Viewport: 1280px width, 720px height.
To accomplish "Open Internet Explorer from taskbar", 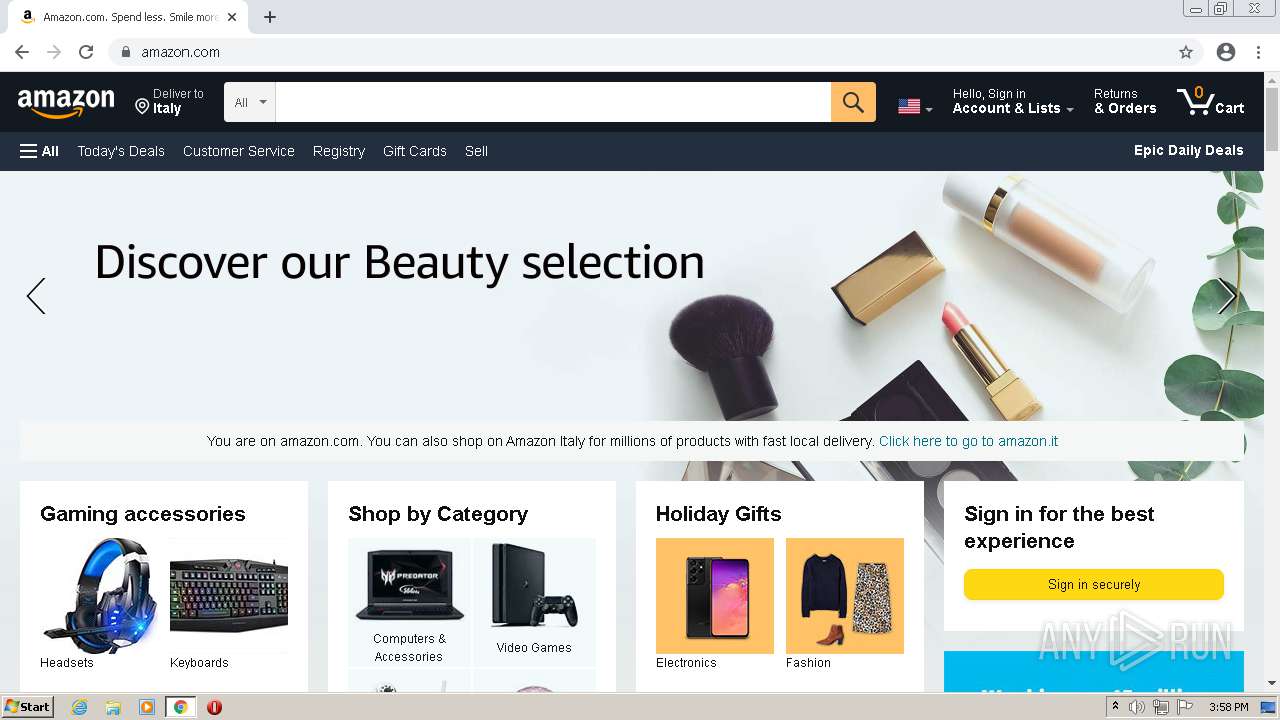I will pos(79,707).
